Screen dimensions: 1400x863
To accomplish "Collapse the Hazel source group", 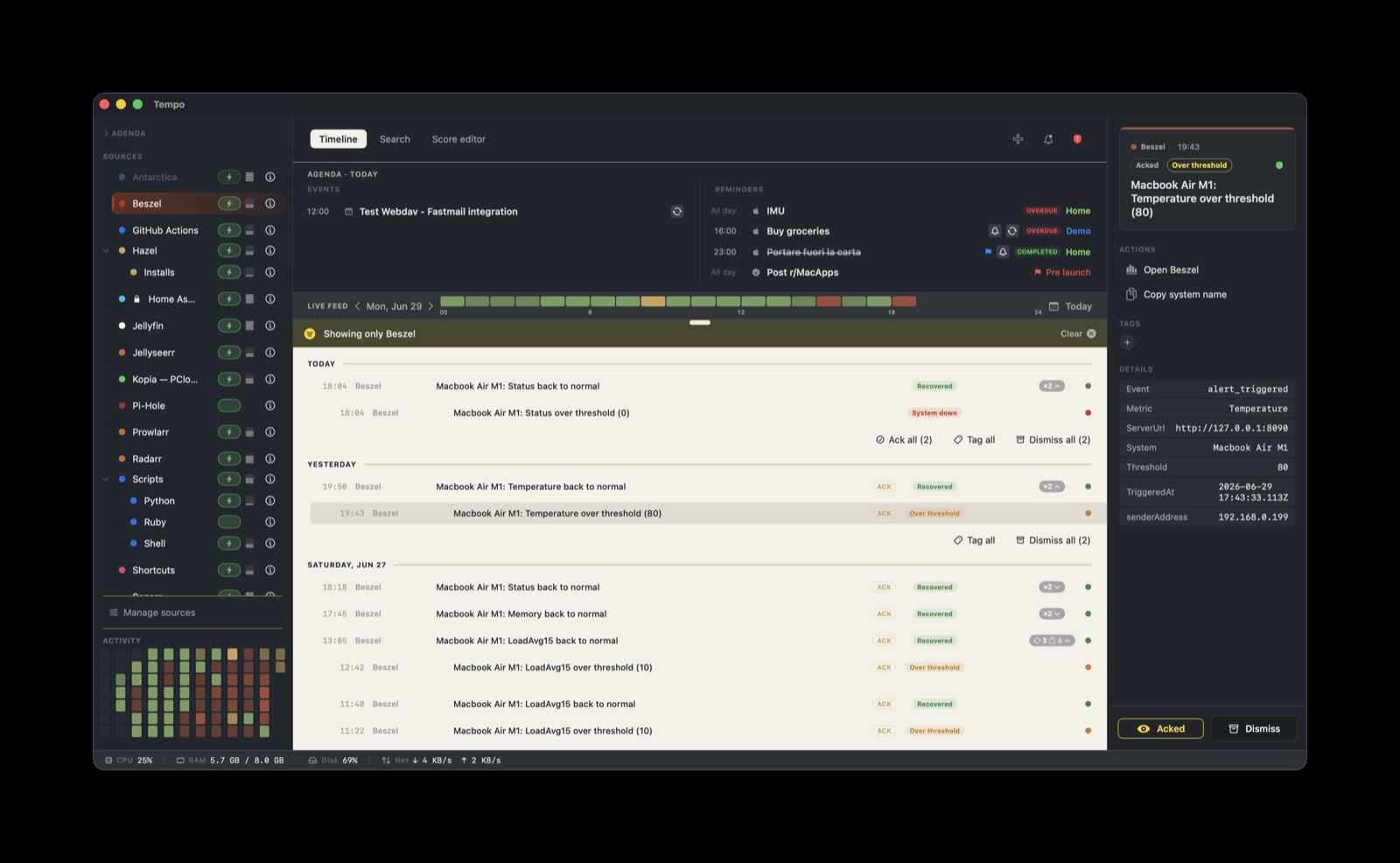I will click(106, 250).
